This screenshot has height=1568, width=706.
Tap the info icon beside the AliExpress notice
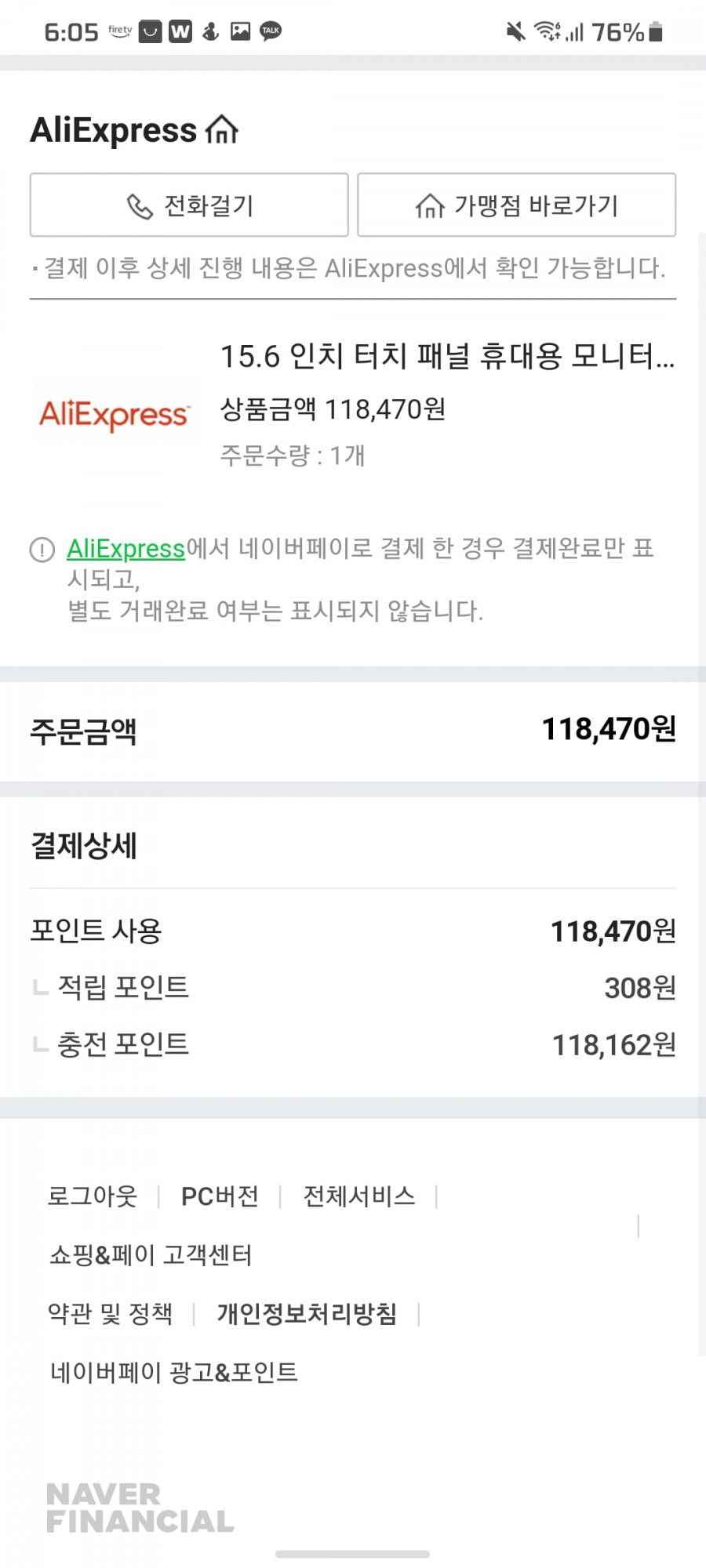(42, 550)
